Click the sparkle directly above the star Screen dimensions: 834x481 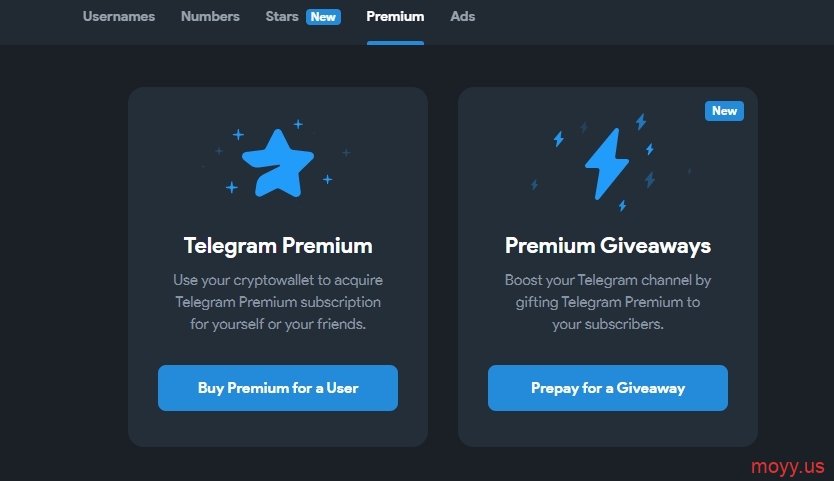298,124
